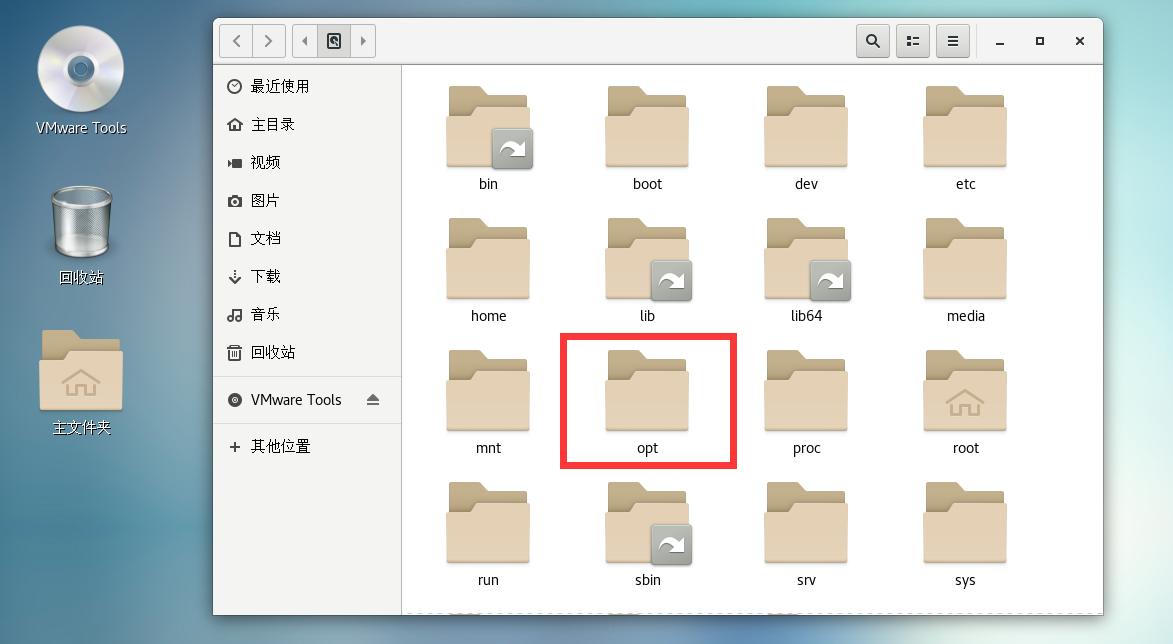The width and height of the screenshot is (1173, 644).
Task: Open 回收站 from the sidebar
Action: tap(276, 352)
